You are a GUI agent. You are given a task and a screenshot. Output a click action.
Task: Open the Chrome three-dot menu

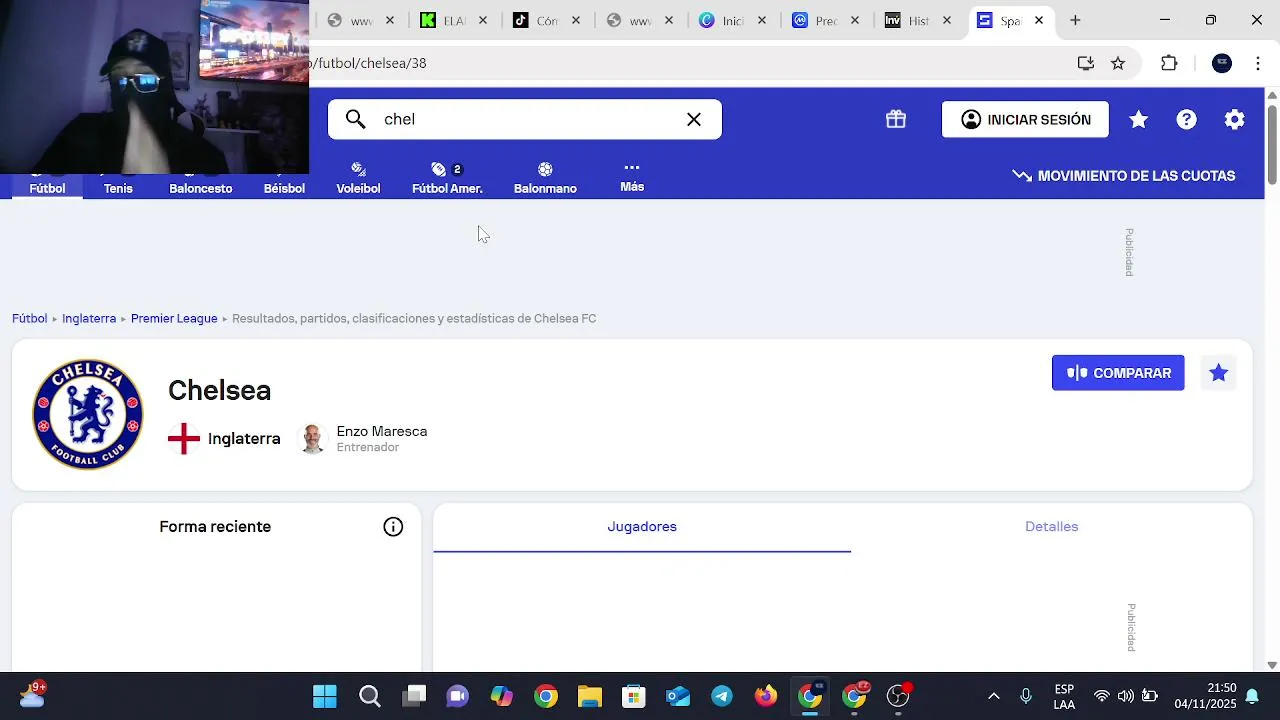click(1258, 63)
